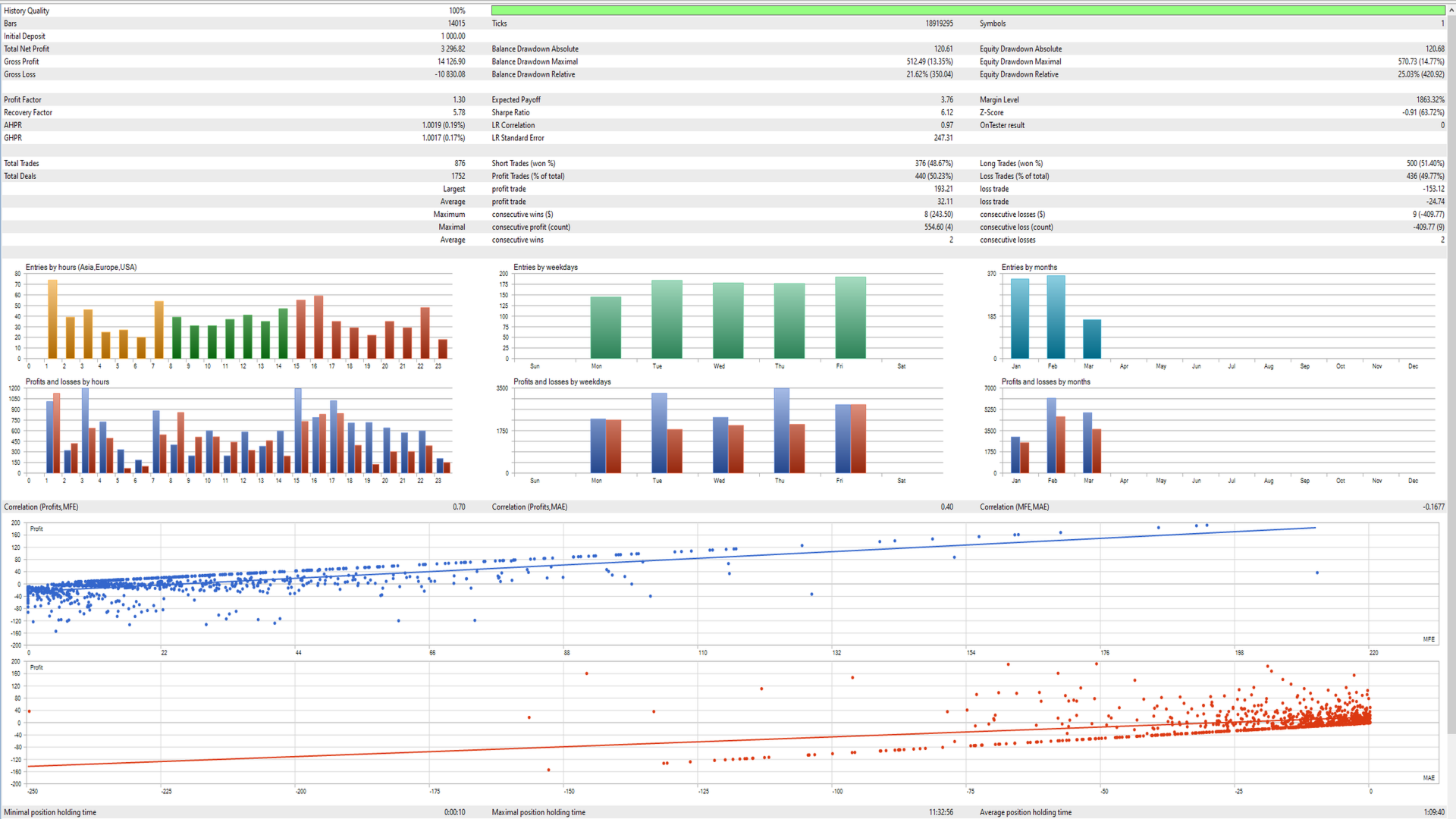
Task: Click the Mar bar in Entries by months
Action: click(x=1091, y=339)
